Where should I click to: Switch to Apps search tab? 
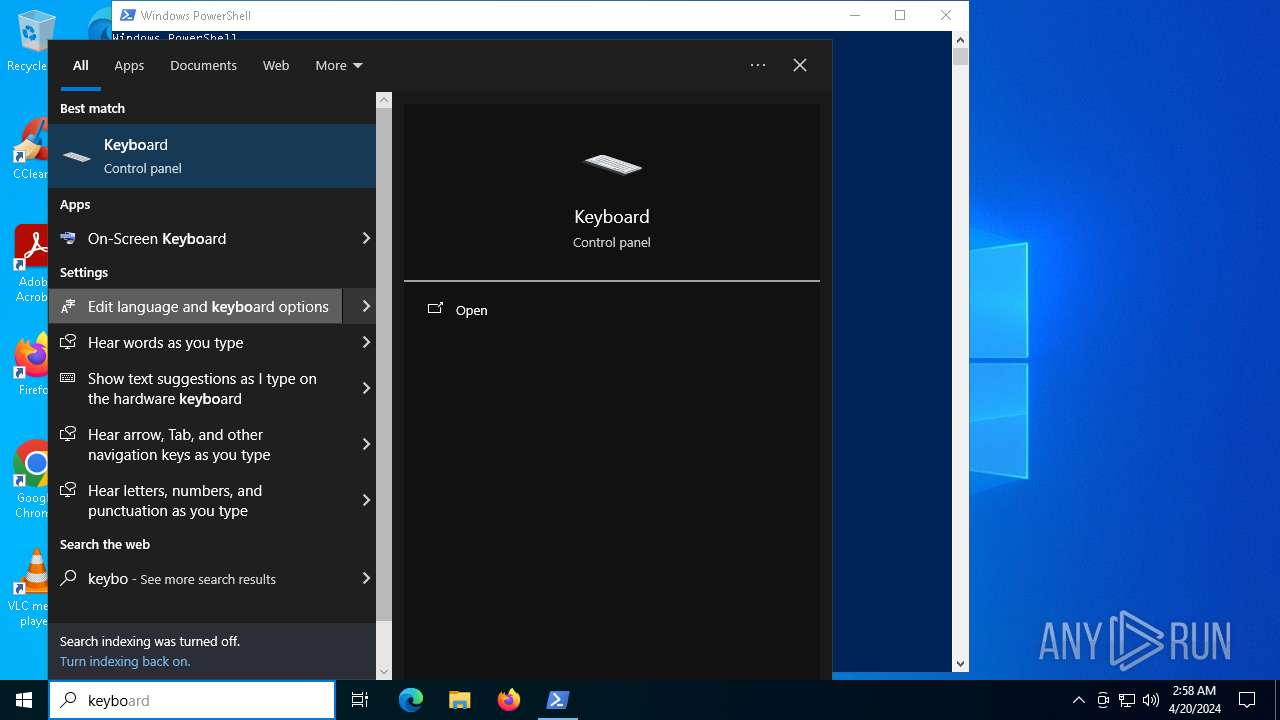click(129, 65)
